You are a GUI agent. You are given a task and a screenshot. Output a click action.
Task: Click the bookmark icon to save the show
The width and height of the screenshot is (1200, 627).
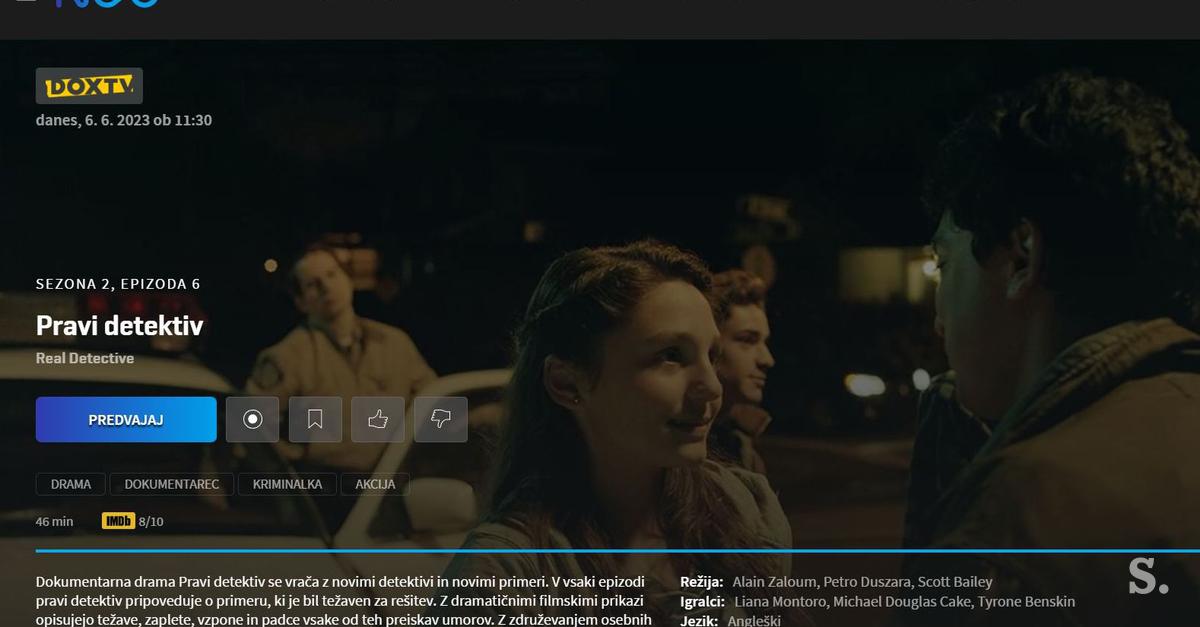315,419
